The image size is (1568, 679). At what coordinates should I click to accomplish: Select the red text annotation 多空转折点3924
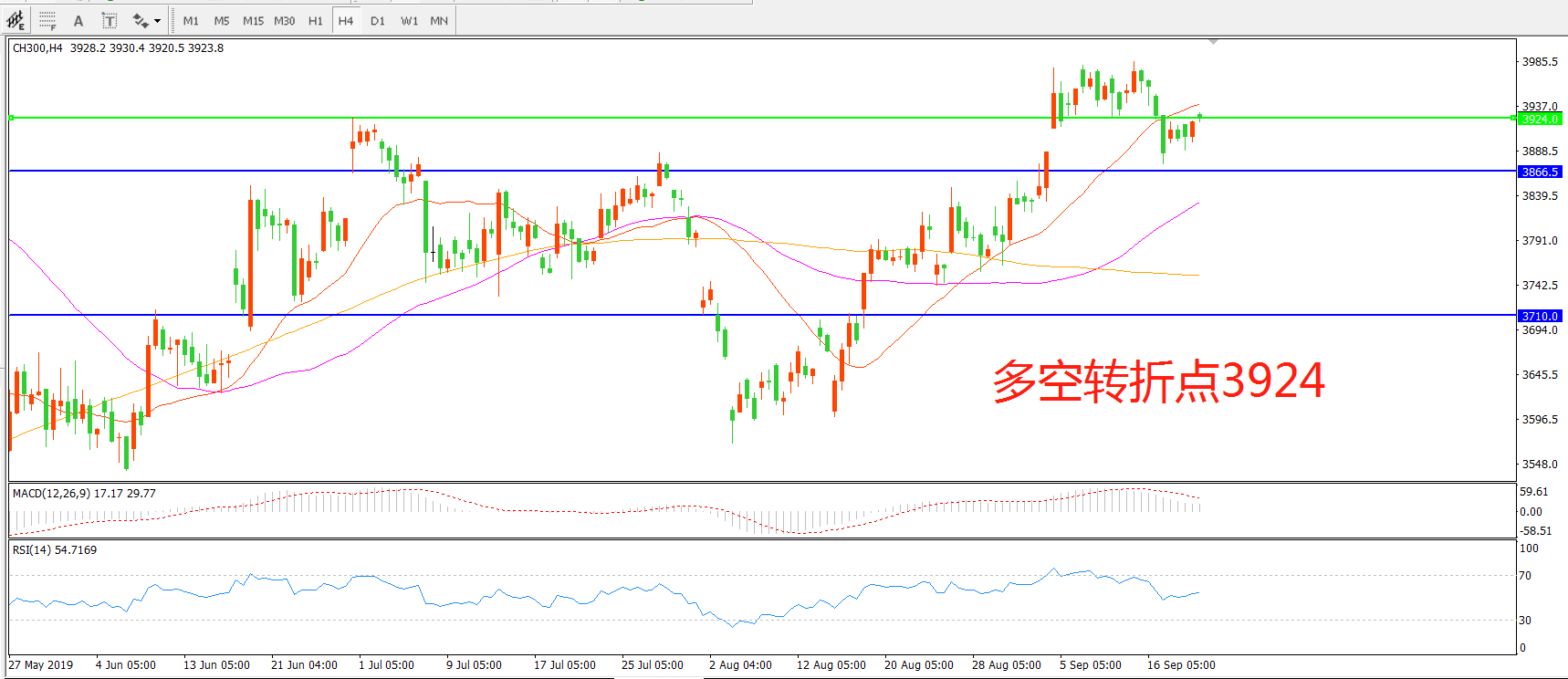[1158, 381]
